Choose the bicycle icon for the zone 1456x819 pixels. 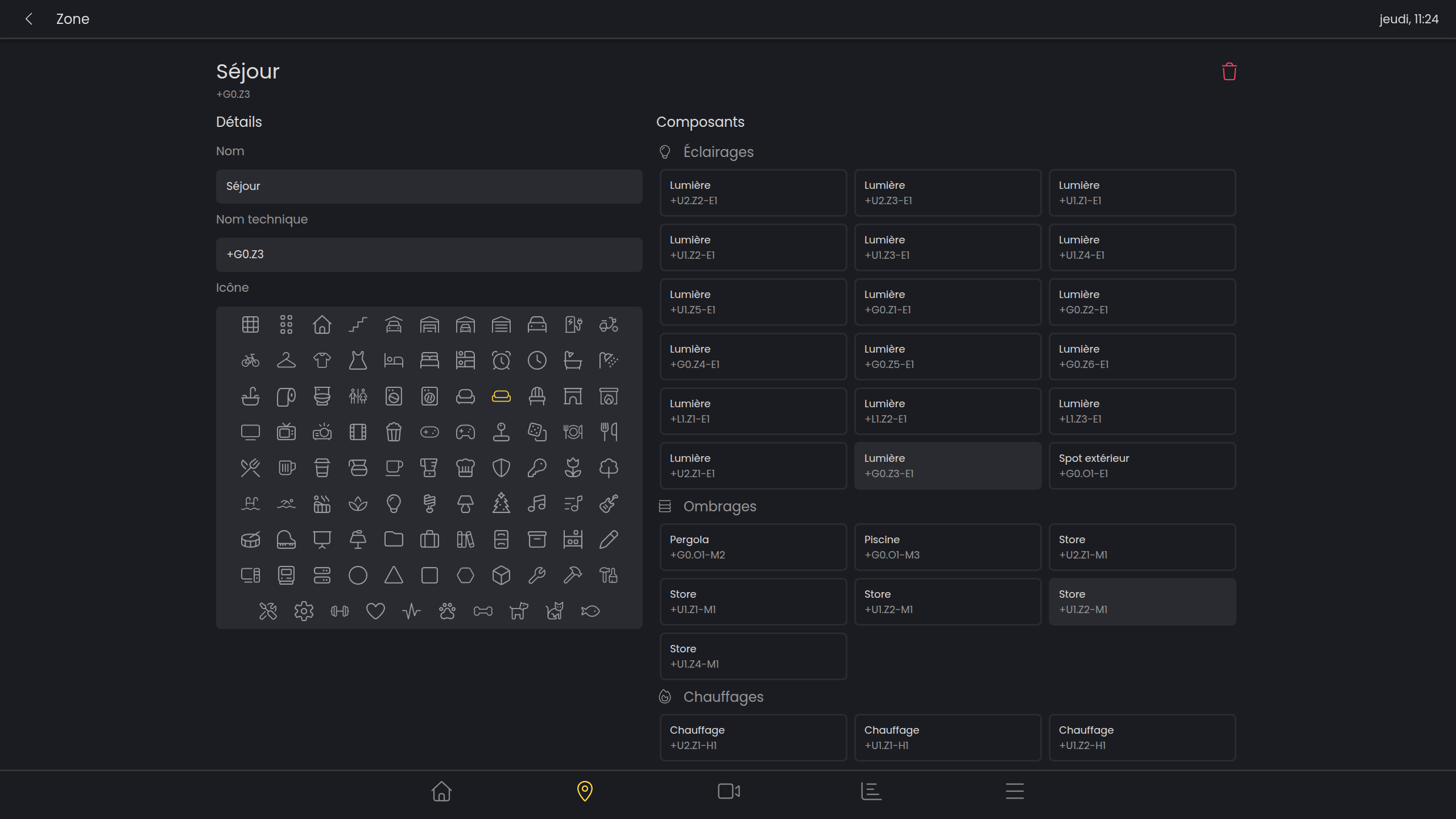point(250,361)
